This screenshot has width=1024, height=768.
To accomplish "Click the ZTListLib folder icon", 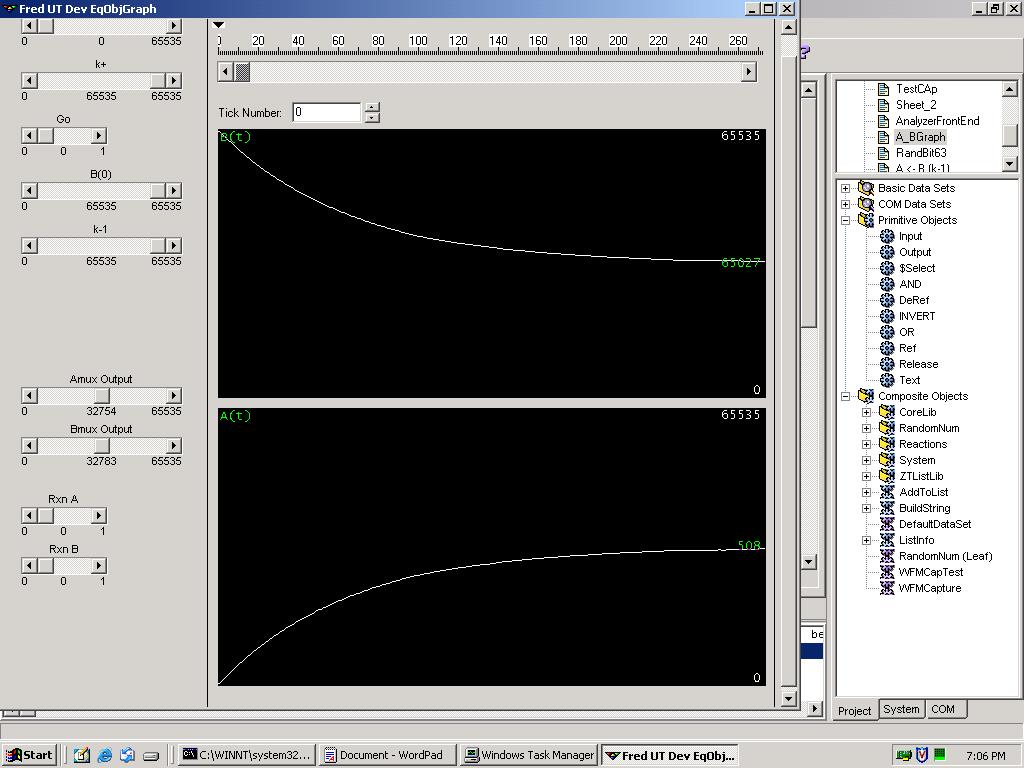I will point(887,476).
